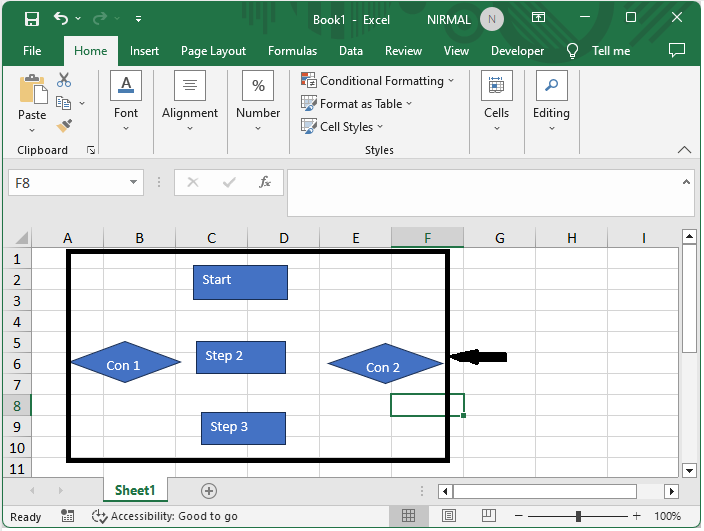Select the Step 3 rectangle shape
The image size is (704, 531).
point(243,428)
